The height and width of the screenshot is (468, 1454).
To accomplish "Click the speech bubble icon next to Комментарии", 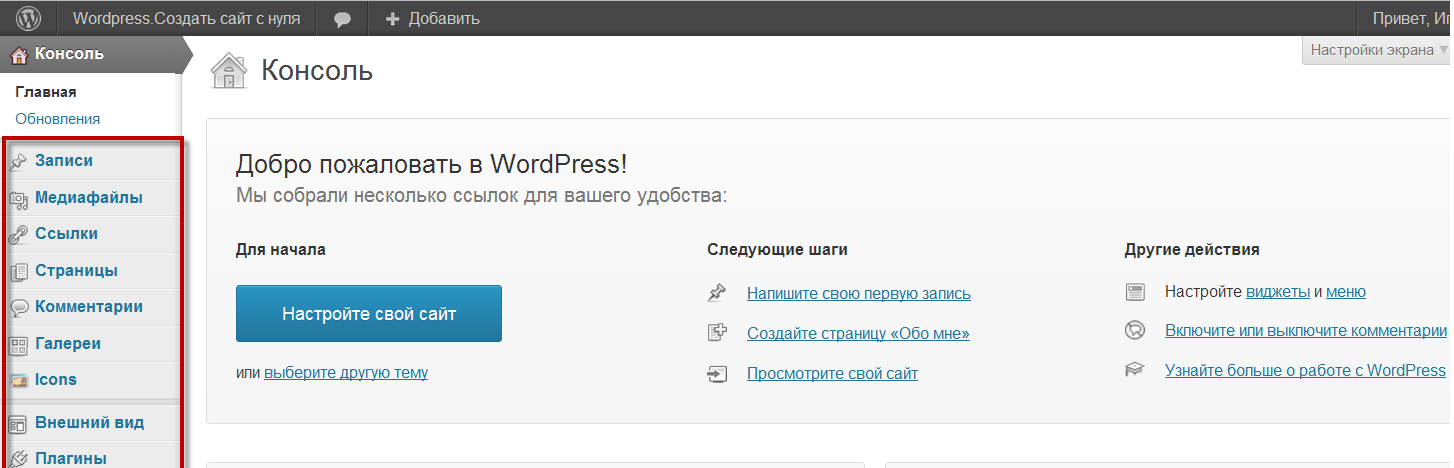I will [18, 307].
